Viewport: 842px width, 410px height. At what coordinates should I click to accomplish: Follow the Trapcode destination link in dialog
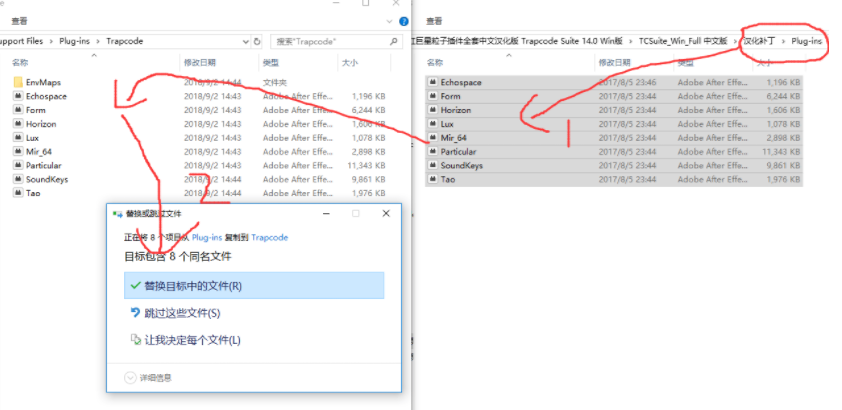point(270,237)
